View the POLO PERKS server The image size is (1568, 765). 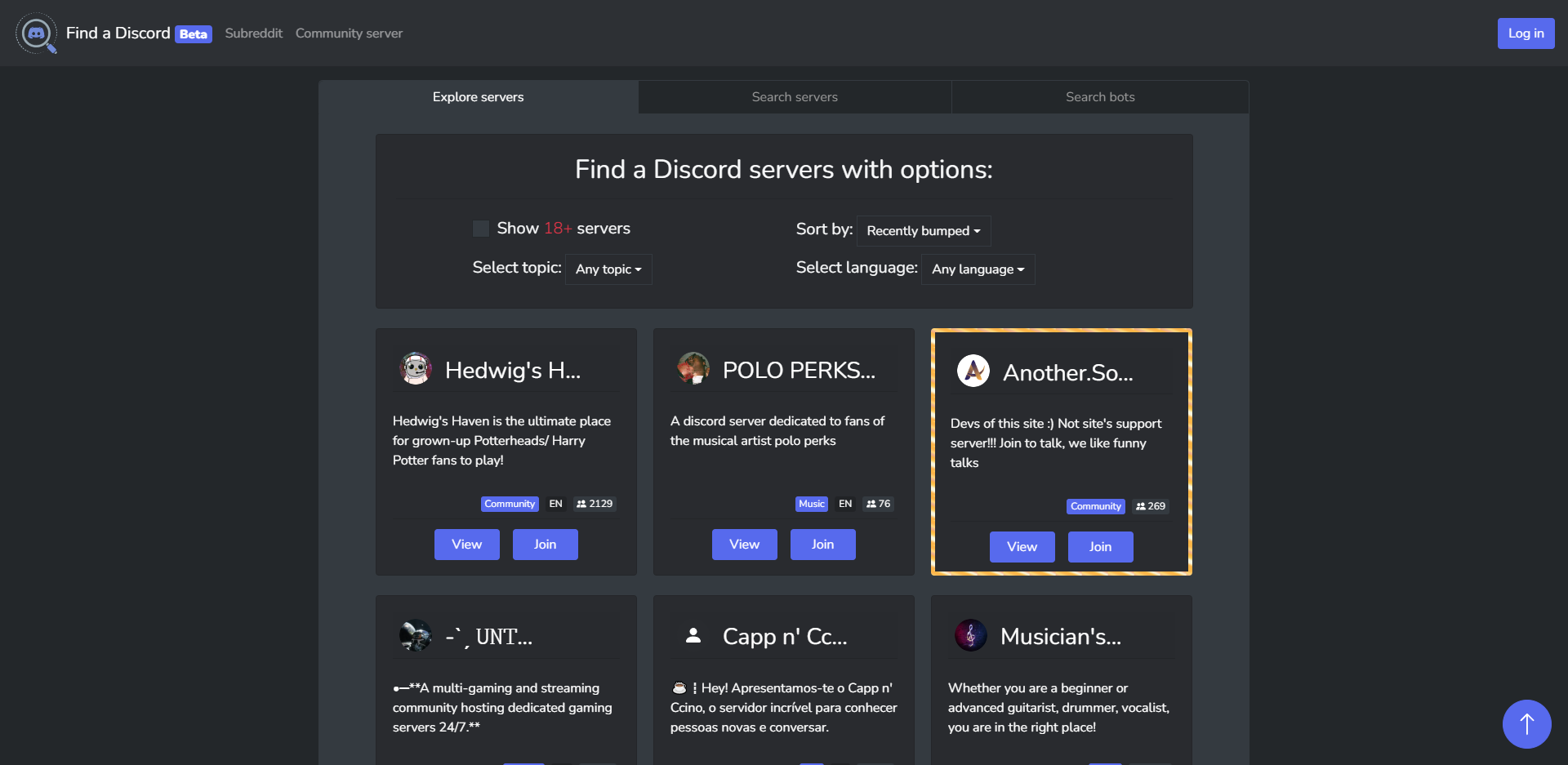click(x=744, y=545)
